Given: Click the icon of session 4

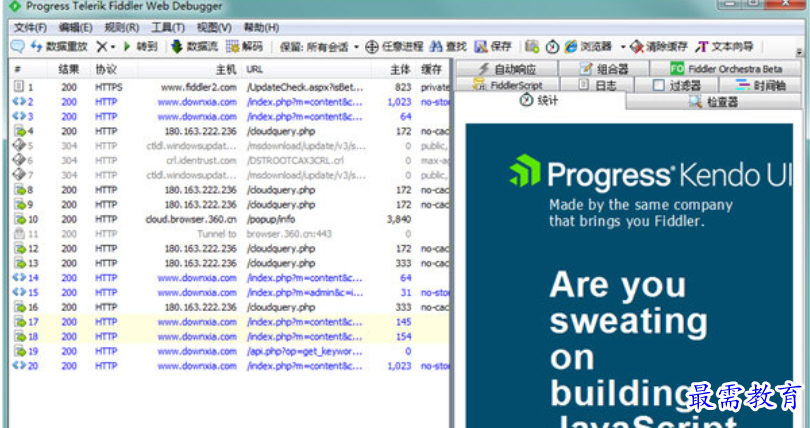Looking at the screenshot, I should click(x=19, y=131).
